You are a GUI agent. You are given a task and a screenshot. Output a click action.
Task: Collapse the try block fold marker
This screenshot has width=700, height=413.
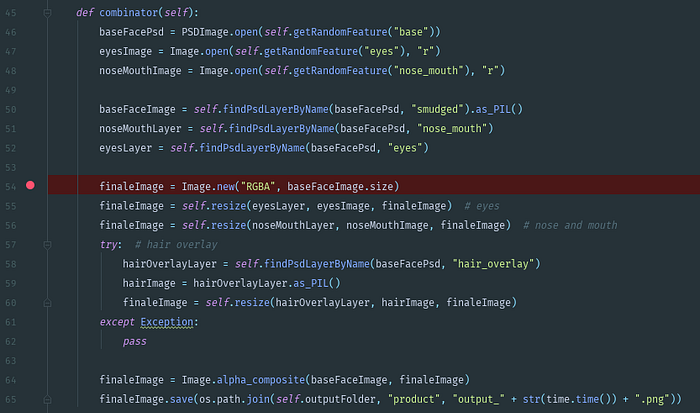pos(48,245)
